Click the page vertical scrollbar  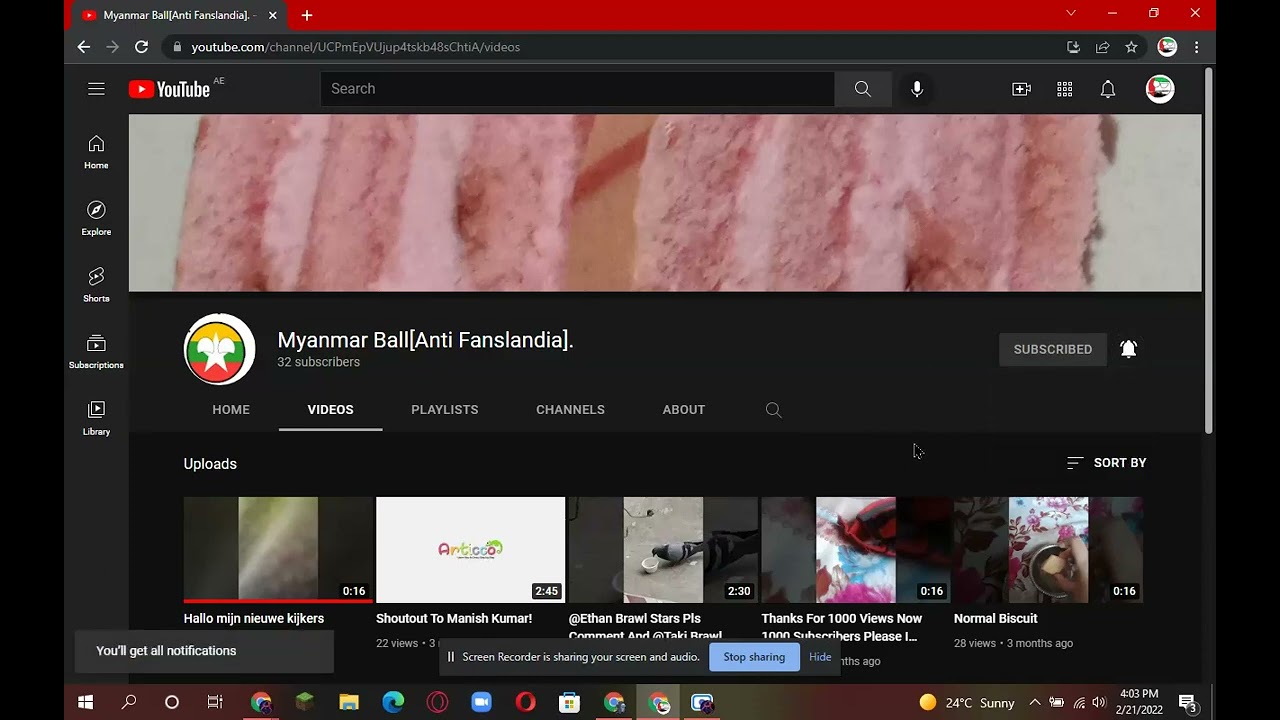pyautogui.click(x=1208, y=250)
